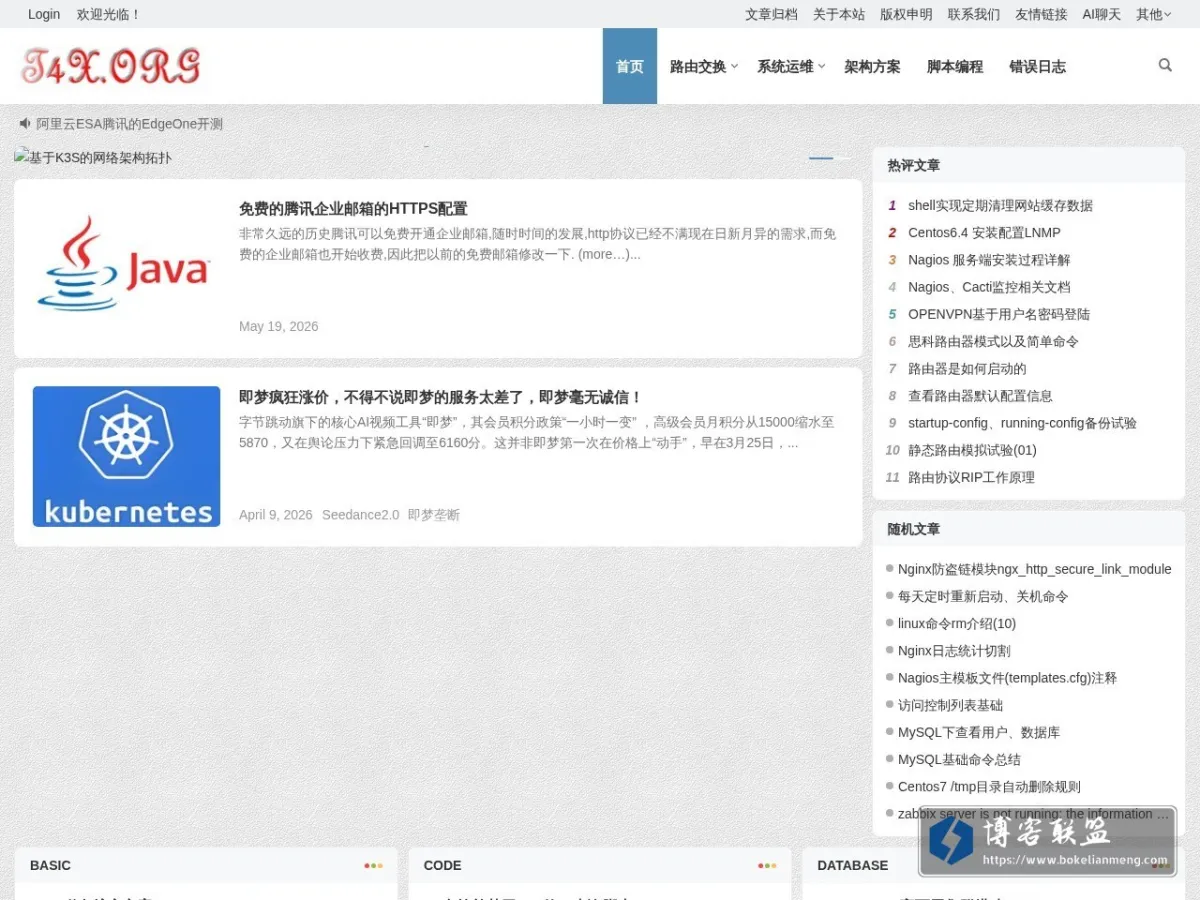
Task: Open 版权申明 in the top bar
Action: pyautogui.click(x=906, y=14)
